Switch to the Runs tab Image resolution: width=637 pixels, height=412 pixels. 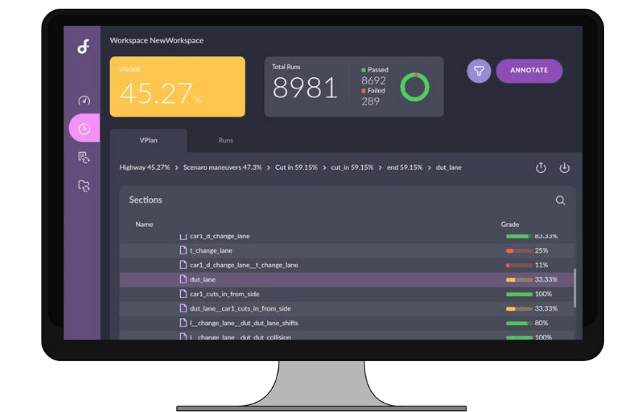pos(226,141)
